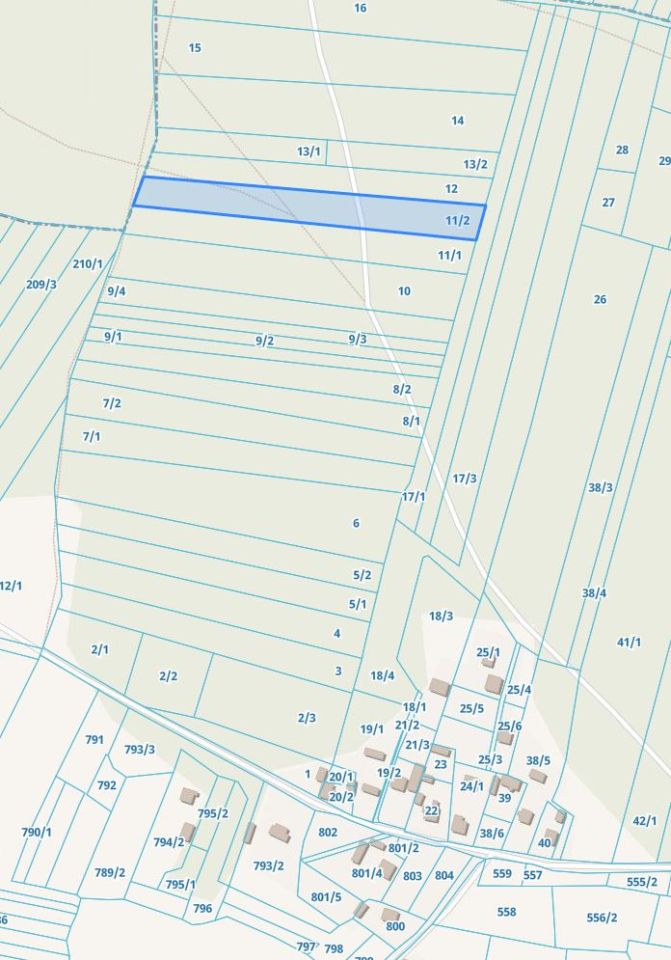The image size is (671, 960).
Task: Select parcel number 792
Action: pyautogui.click(x=107, y=785)
